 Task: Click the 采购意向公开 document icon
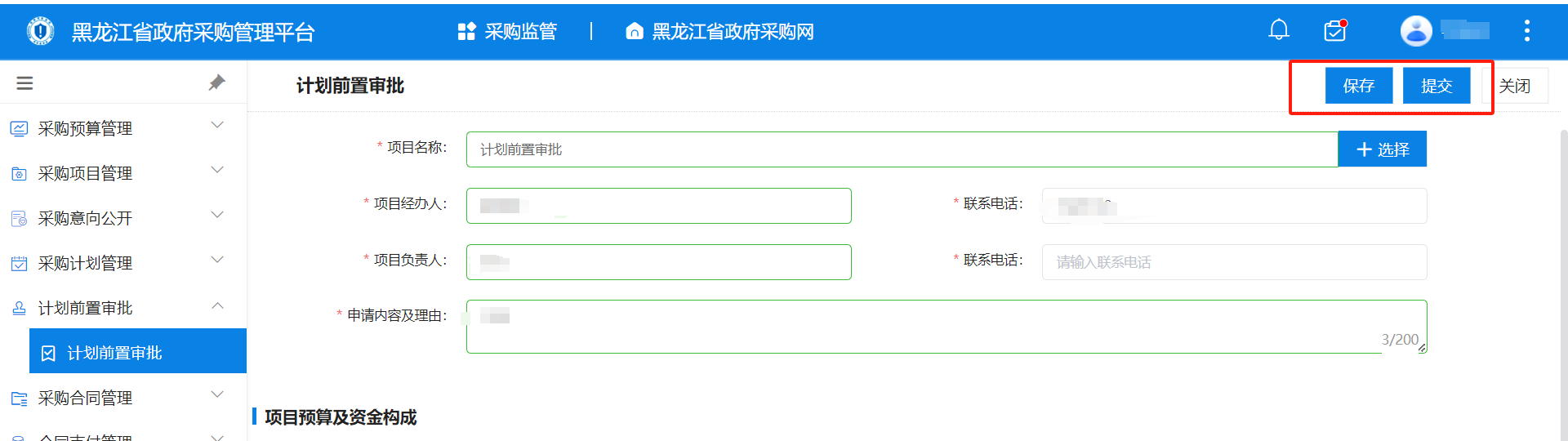click(x=19, y=219)
